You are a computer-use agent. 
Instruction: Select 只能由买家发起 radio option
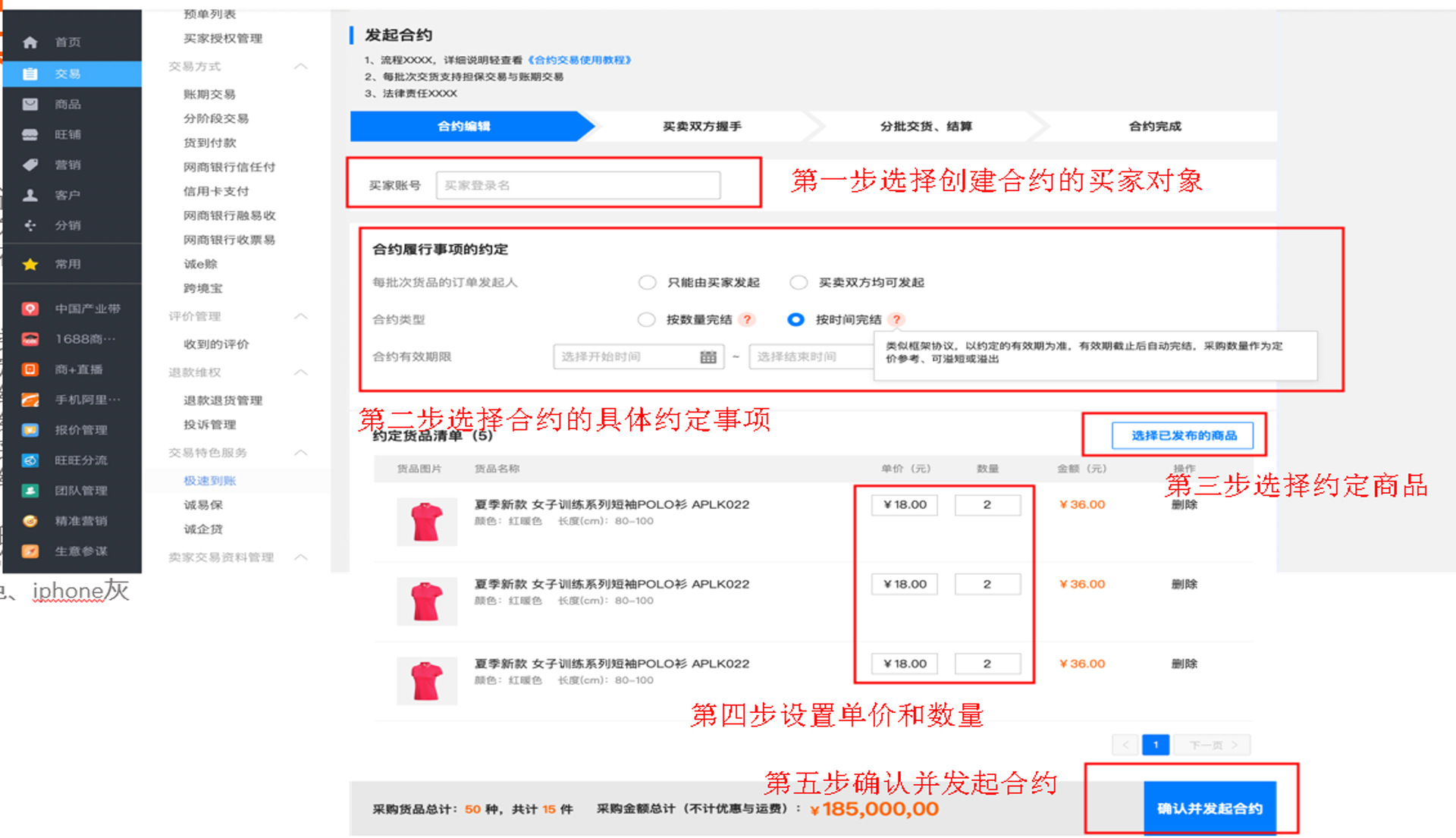coord(647,282)
